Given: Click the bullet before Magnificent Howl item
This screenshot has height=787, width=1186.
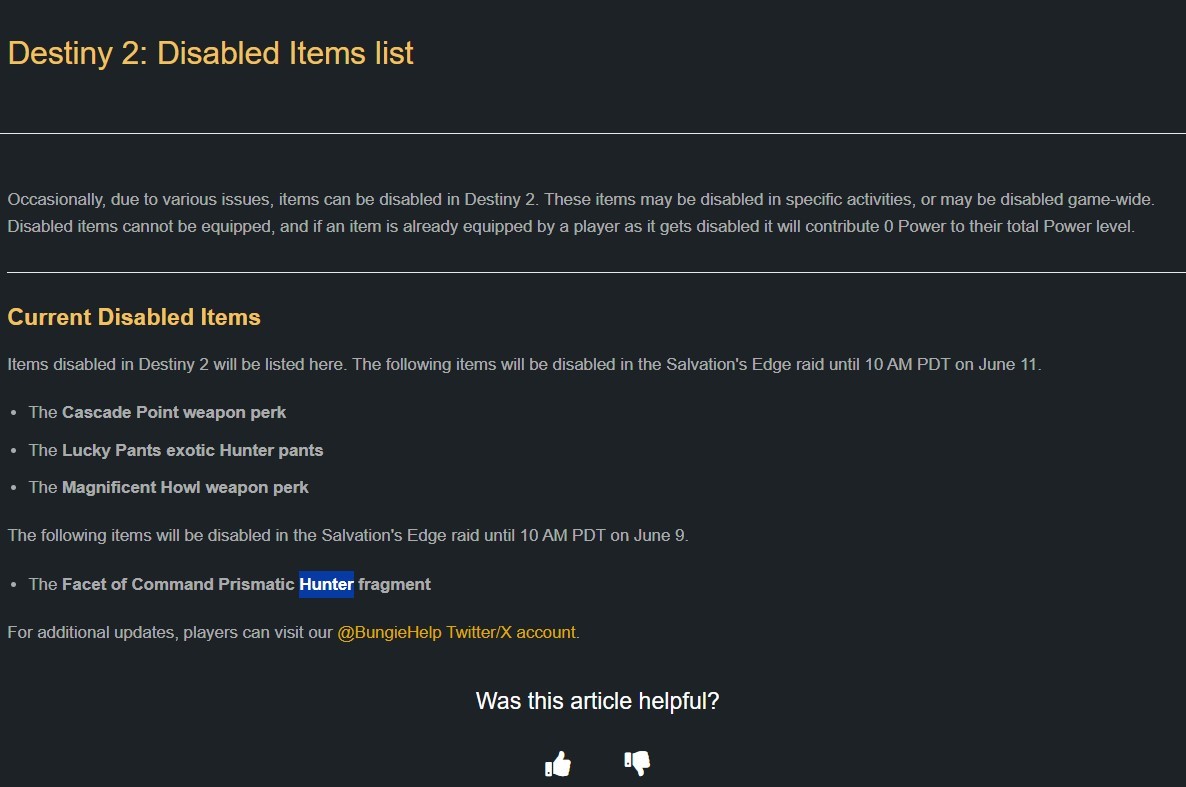Looking at the screenshot, I should [14, 488].
